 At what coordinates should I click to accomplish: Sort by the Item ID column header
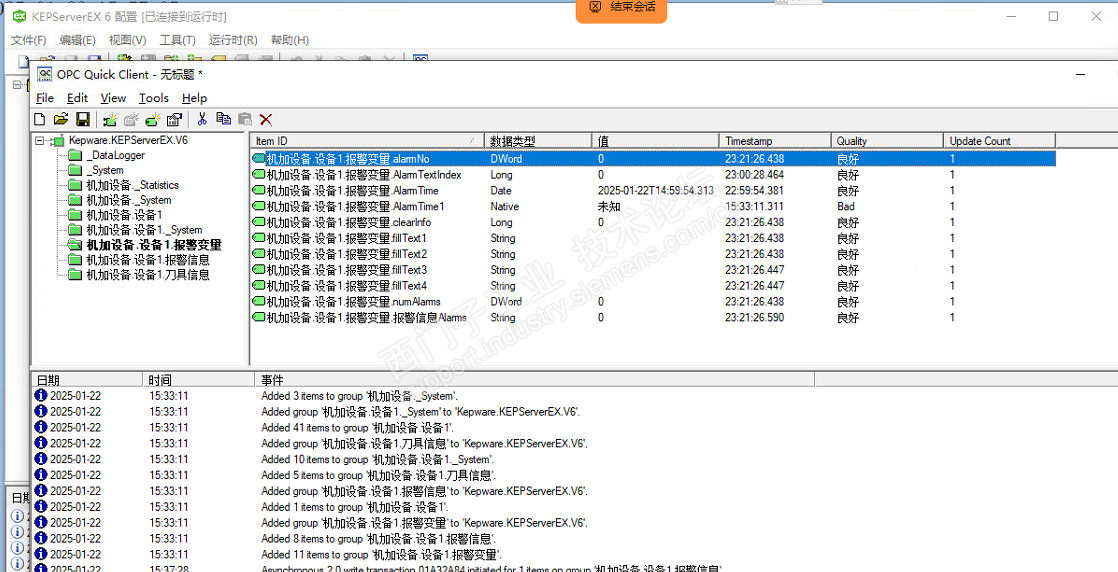tap(366, 141)
